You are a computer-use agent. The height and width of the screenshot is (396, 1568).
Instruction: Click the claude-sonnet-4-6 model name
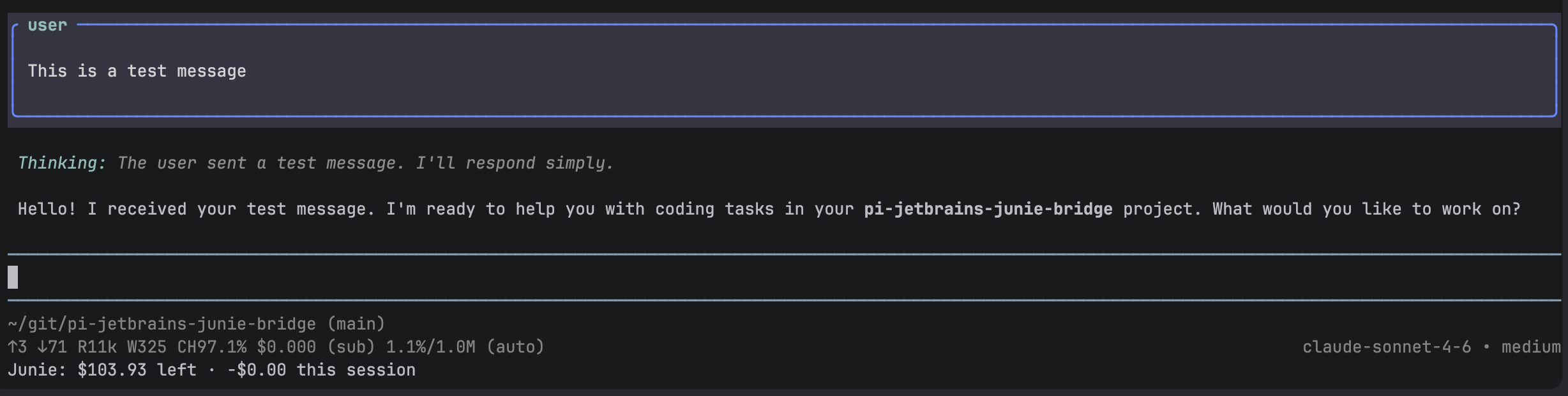tap(1387, 347)
